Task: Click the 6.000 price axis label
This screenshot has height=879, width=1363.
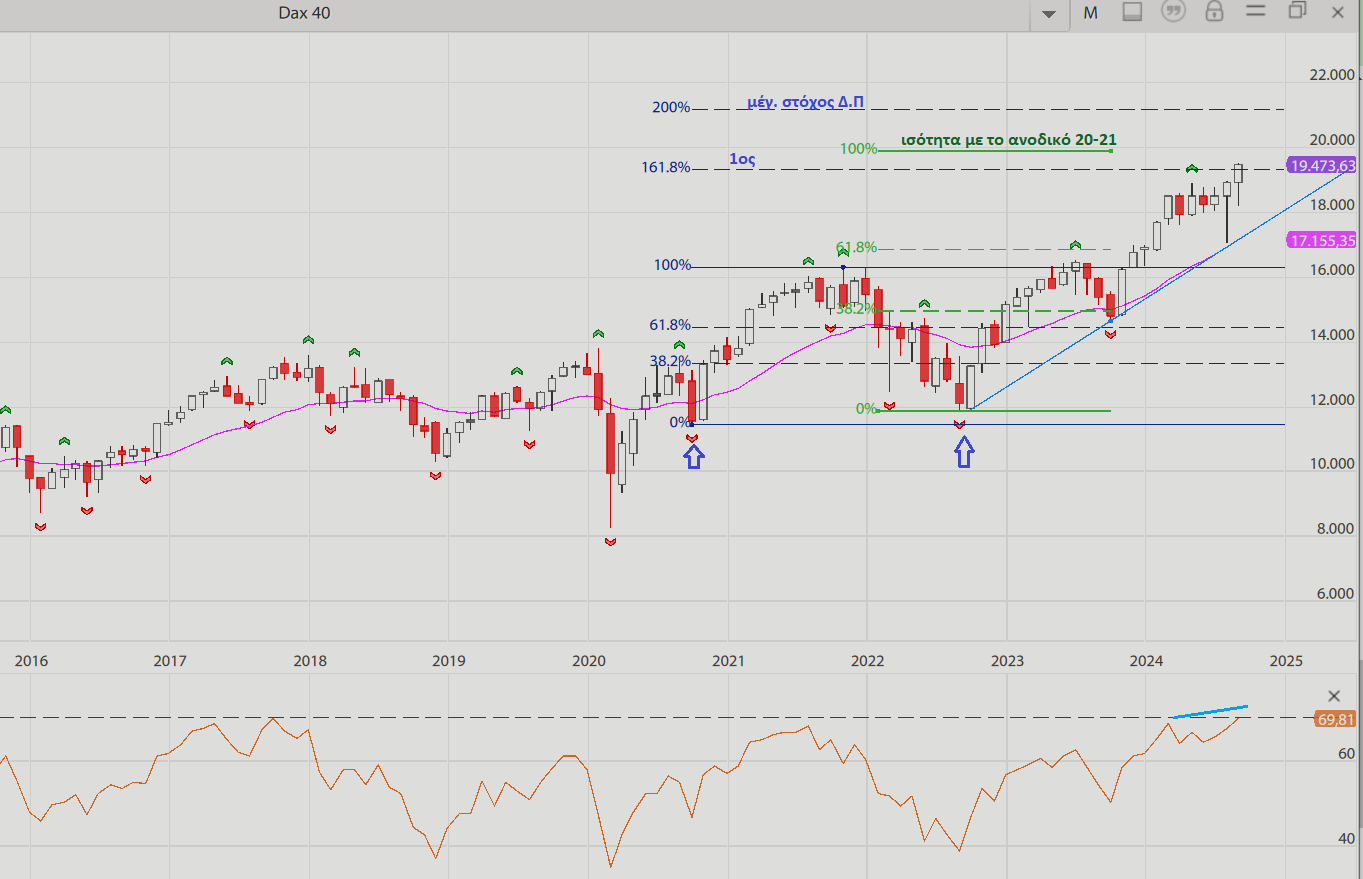Action: click(1336, 594)
